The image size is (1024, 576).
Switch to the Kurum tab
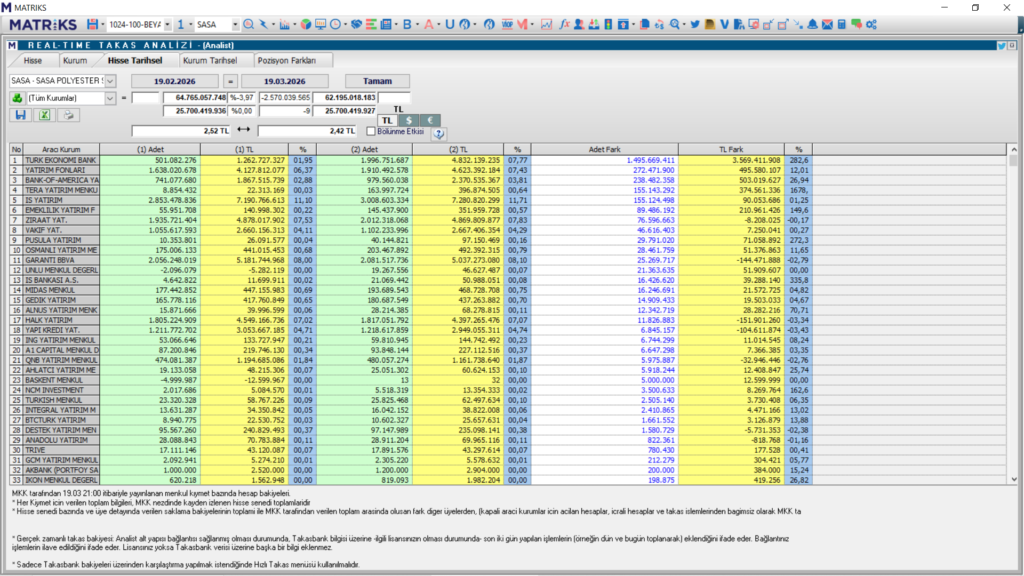[x=74, y=60]
